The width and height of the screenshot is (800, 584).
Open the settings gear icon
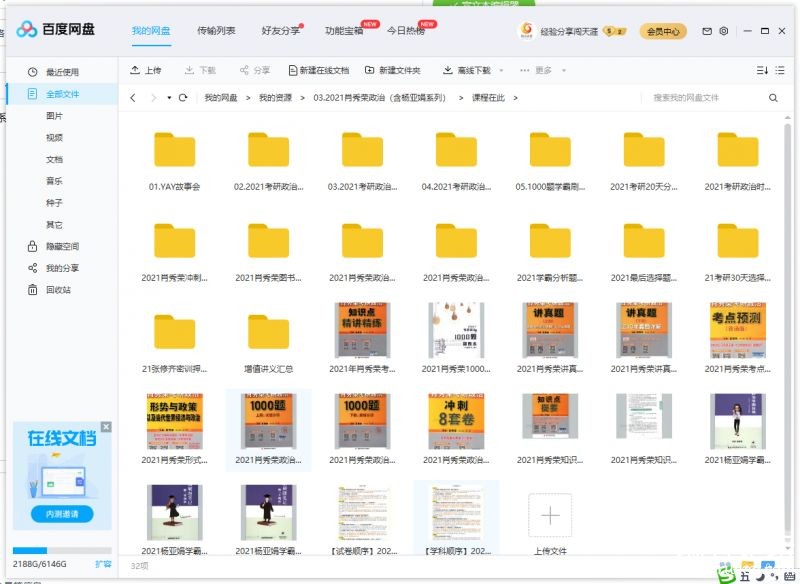coord(723,31)
